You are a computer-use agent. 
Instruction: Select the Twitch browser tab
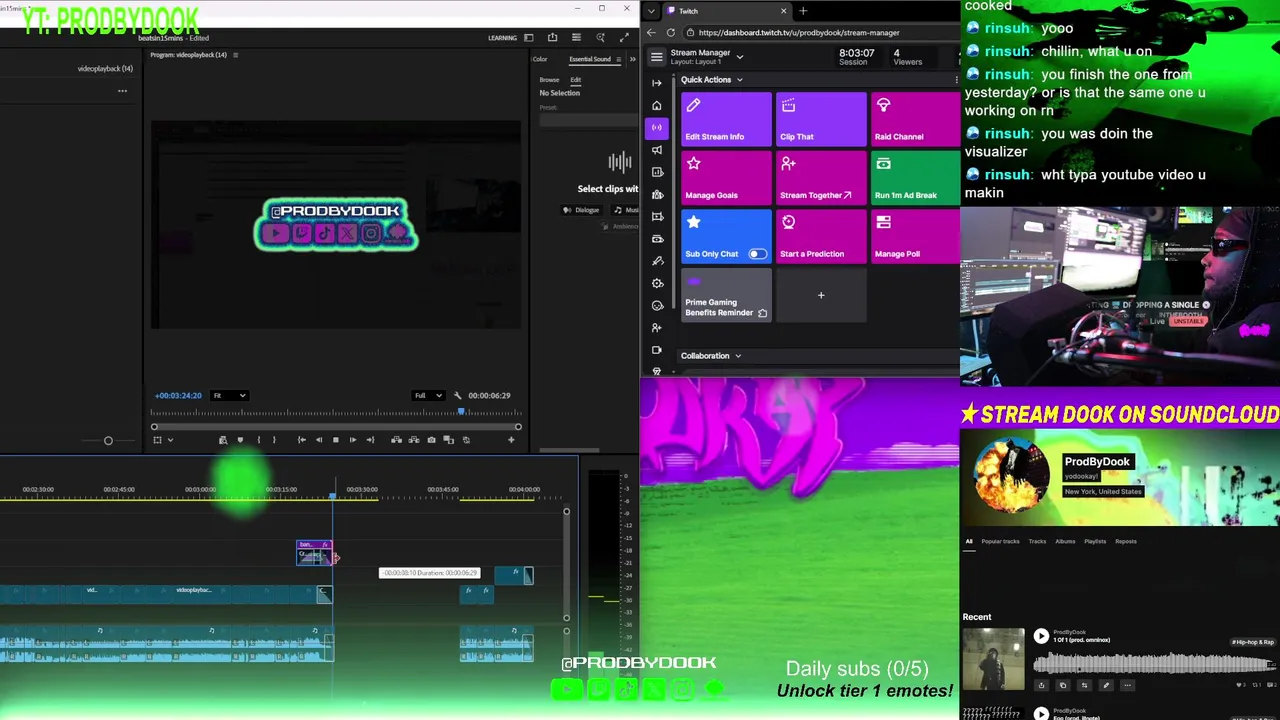pyautogui.click(x=728, y=11)
